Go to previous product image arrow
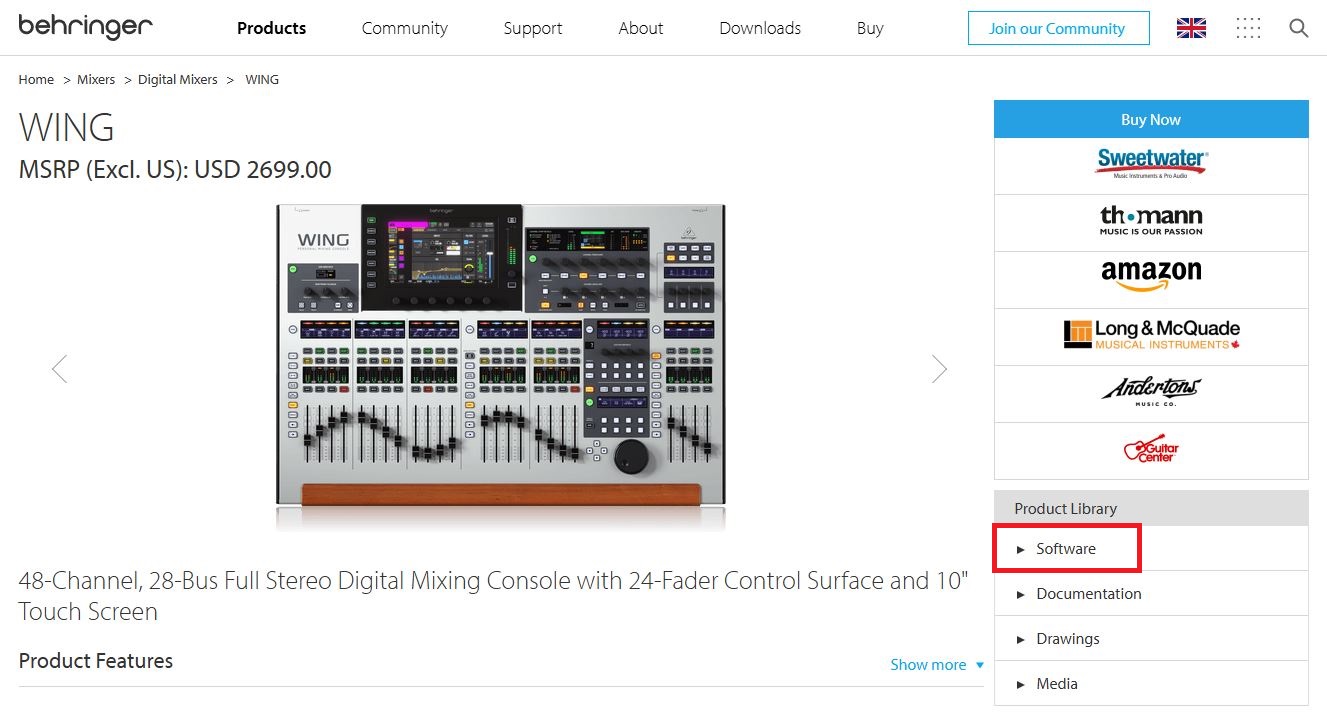1327x713 pixels. [60, 369]
